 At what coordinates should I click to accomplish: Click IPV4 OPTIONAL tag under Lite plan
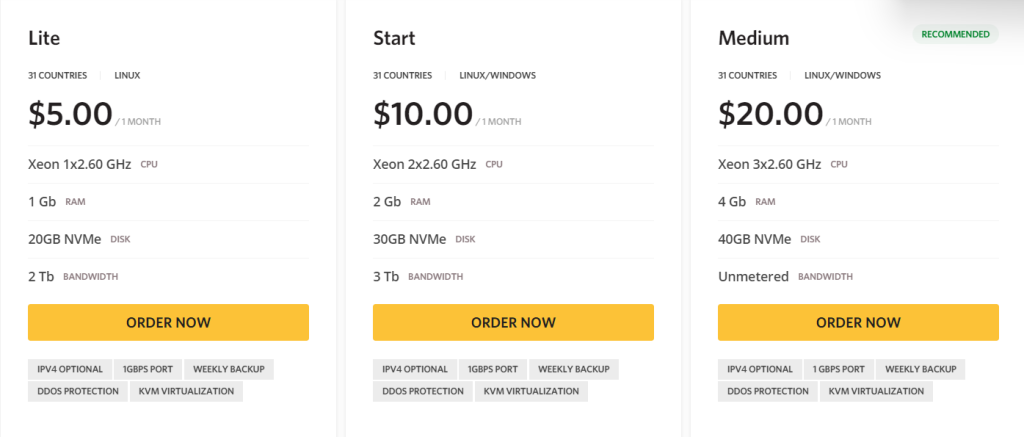click(69, 369)
